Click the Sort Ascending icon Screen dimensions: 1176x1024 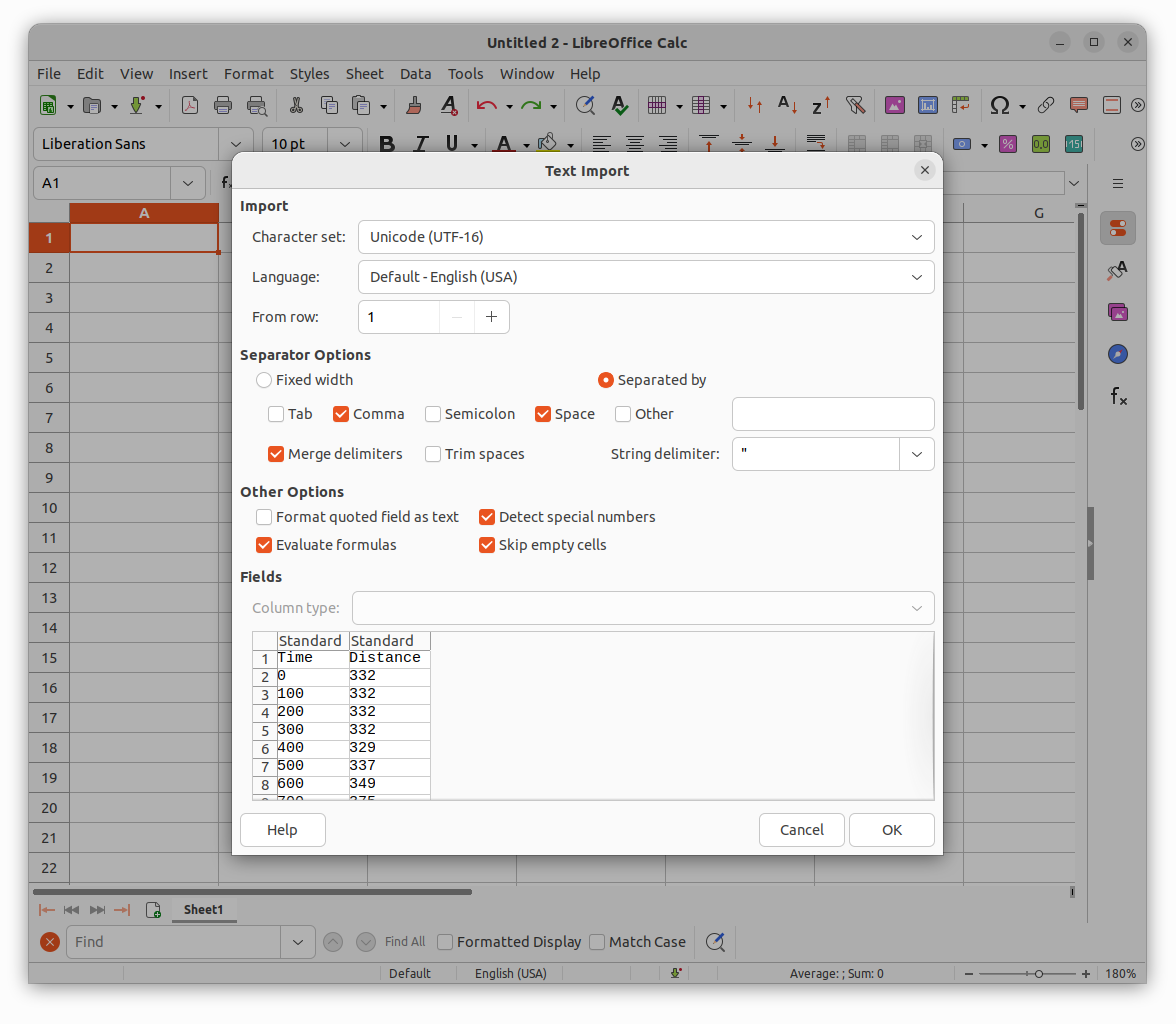(788, 106)
